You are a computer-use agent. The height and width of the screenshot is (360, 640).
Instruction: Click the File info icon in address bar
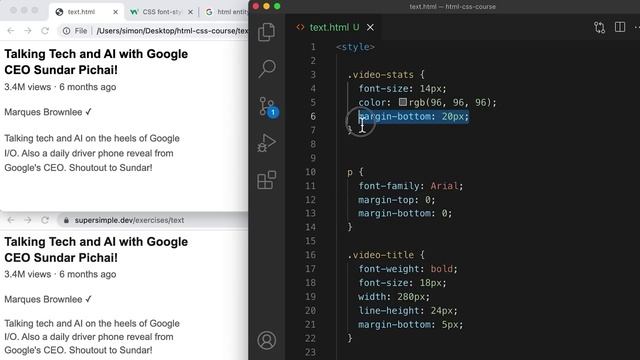point(76,31)
